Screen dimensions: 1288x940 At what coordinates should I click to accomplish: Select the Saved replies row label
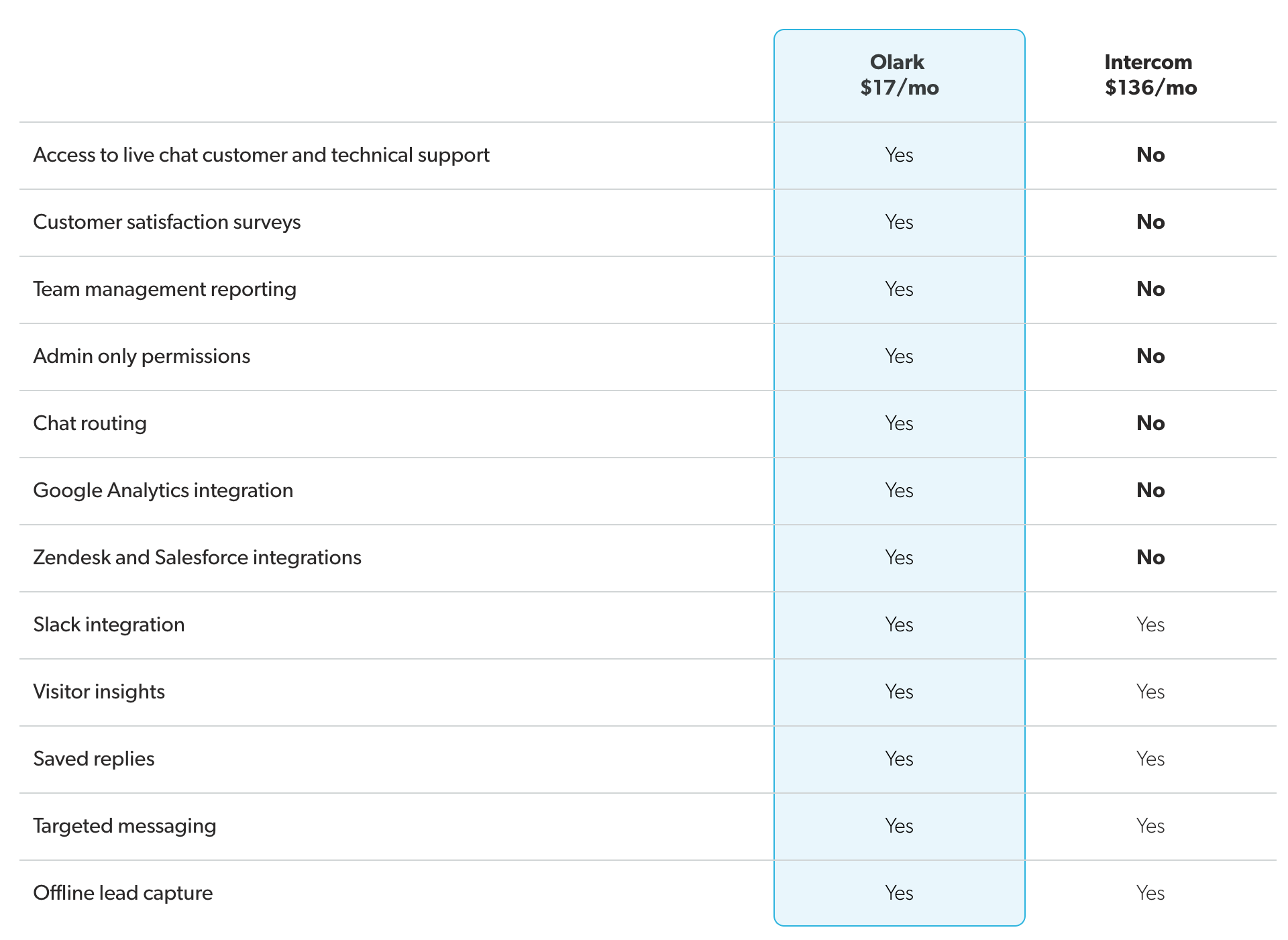pos(94,759)
